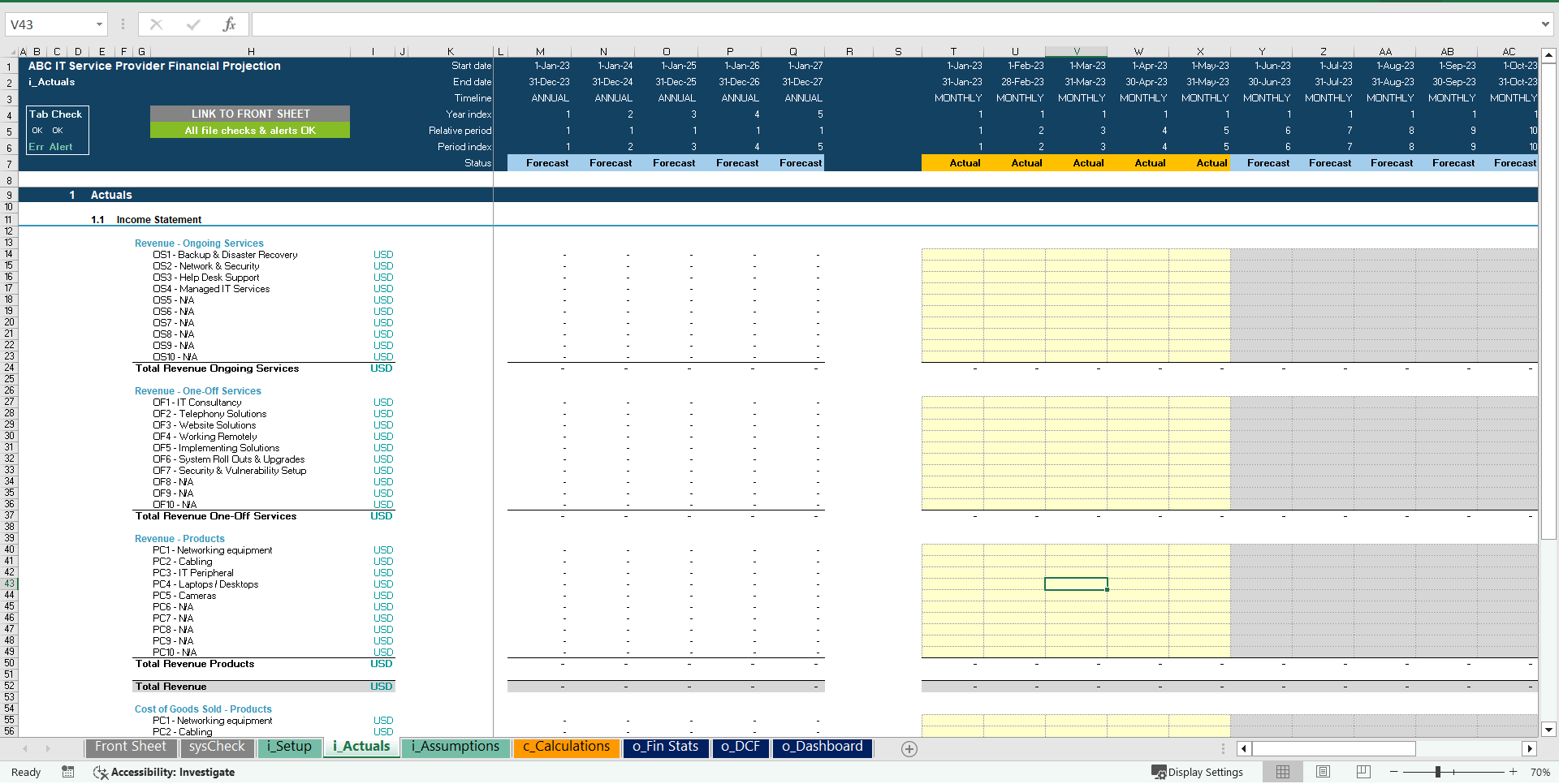Screen dimensions: 1559x784
Task: Click the Forecast status cell under column M
Action: 540,163
